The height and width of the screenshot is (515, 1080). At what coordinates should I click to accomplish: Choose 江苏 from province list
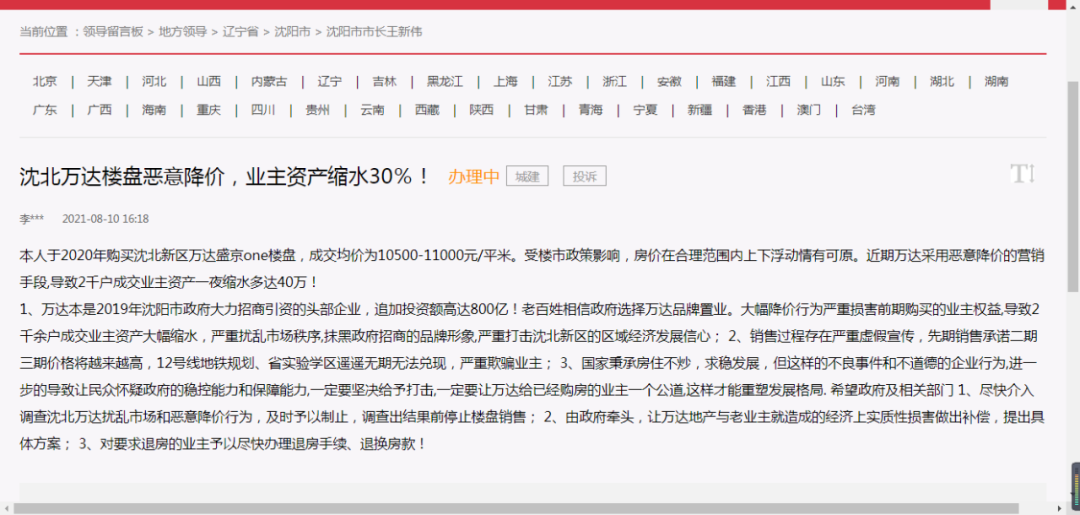point(560,81)
